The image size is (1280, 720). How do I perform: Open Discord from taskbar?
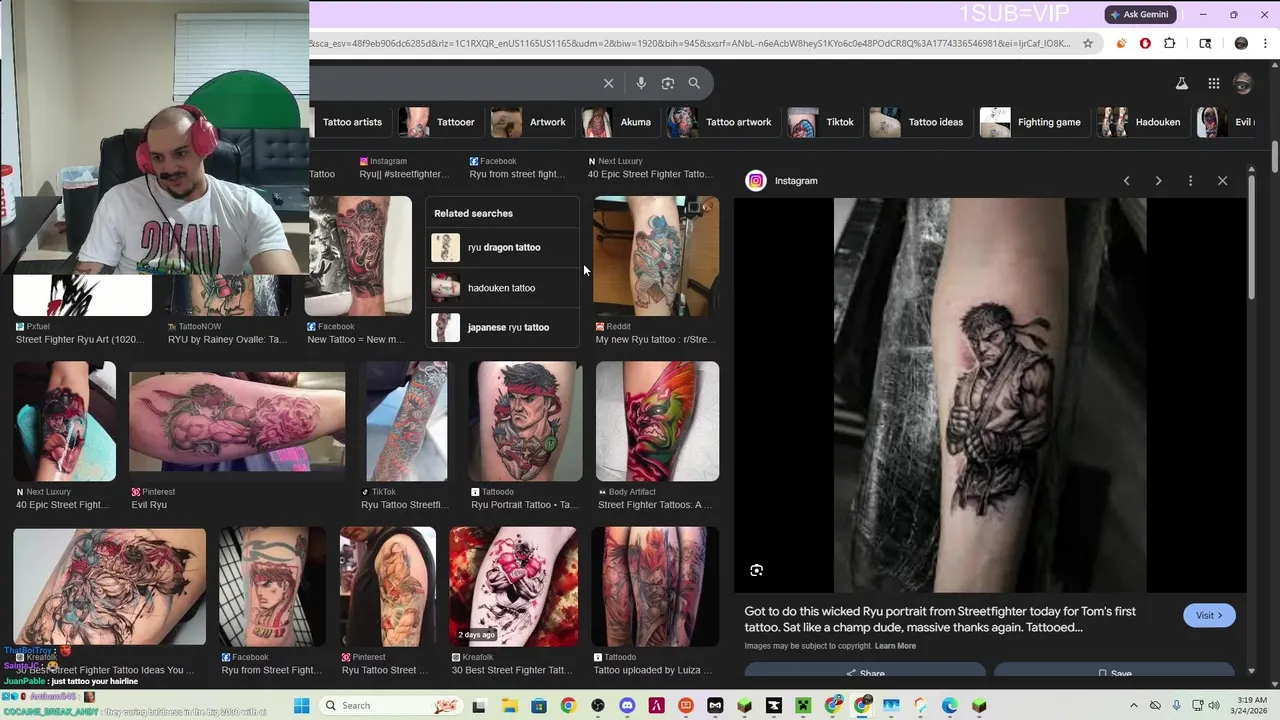point(627,705)
